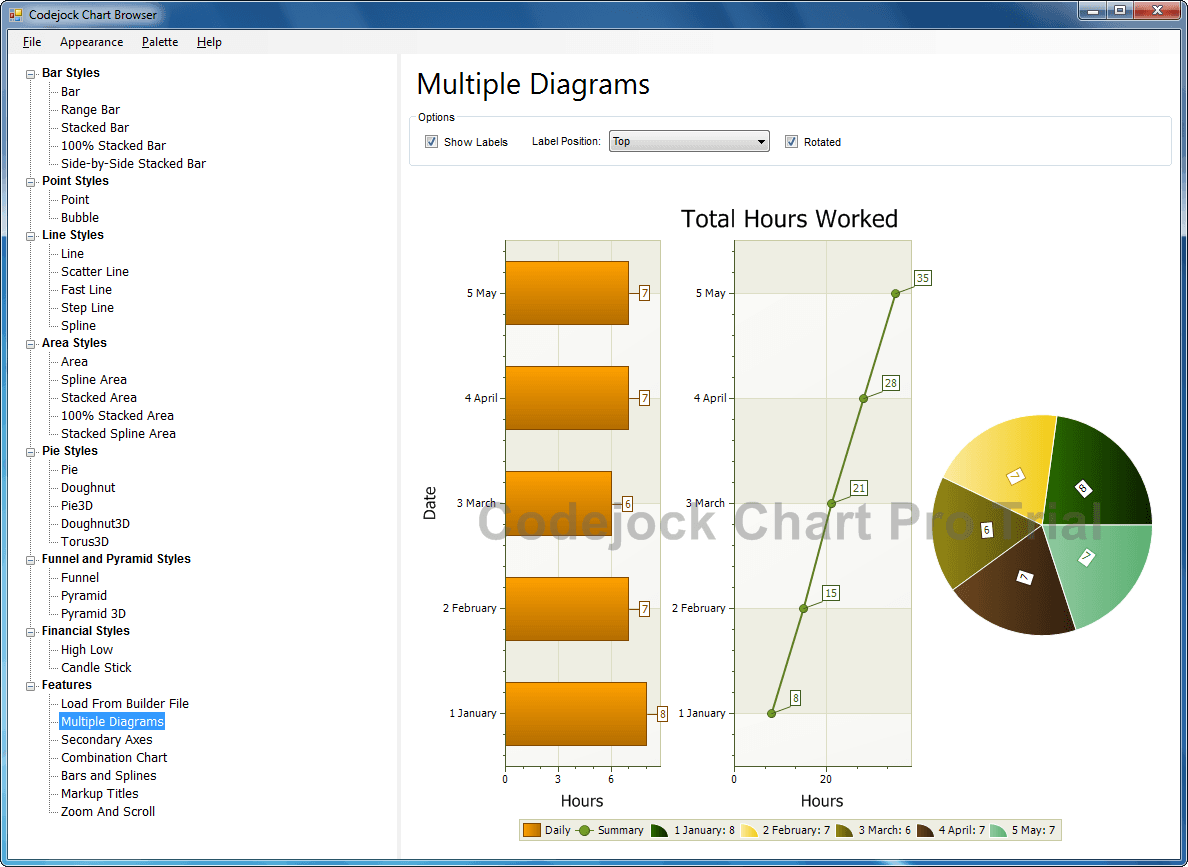This screenshot has width=1188, height=867.
Task: Select Pyramid 3D chart item
Action: point(93,614)
